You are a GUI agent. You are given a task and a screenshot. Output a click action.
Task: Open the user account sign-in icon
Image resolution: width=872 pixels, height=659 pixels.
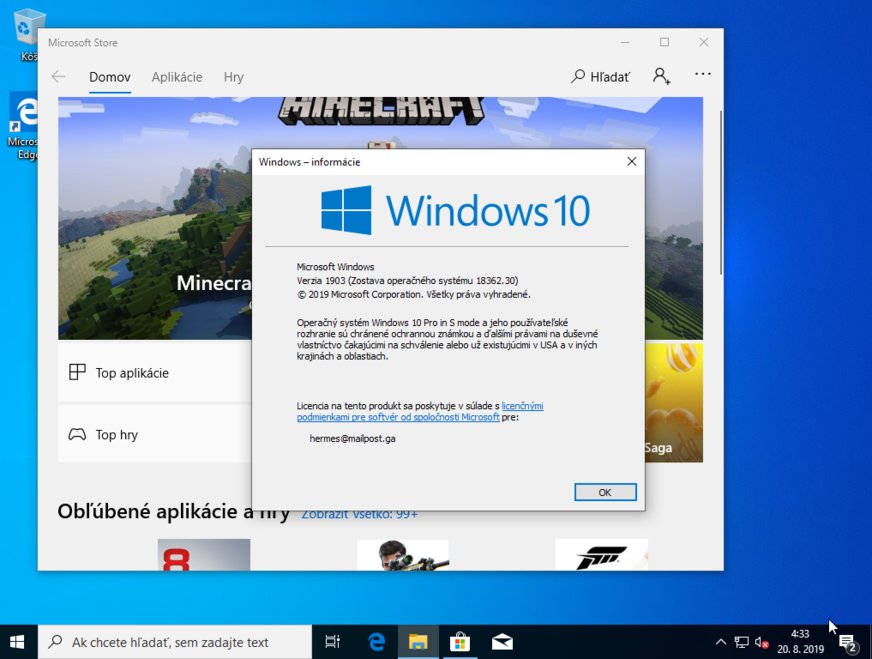point(661,76)
